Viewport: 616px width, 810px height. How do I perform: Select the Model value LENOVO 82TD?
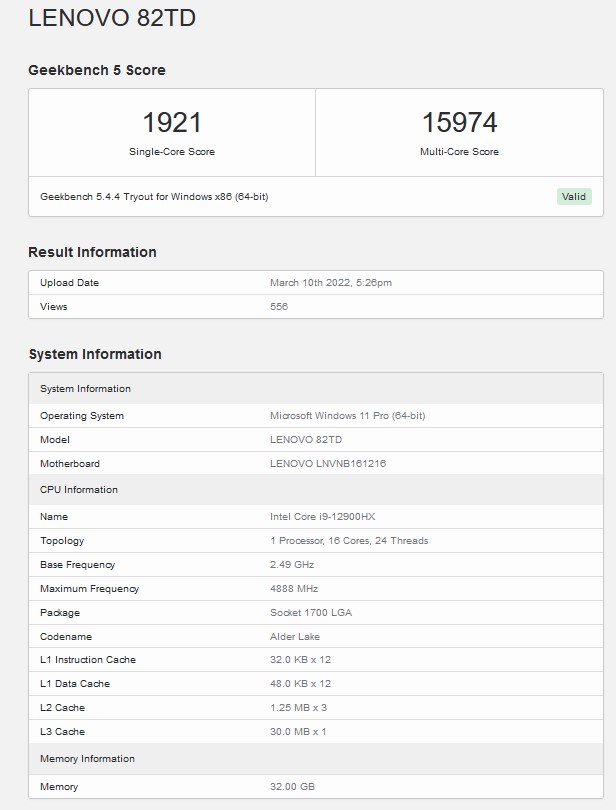click(306, 440)
